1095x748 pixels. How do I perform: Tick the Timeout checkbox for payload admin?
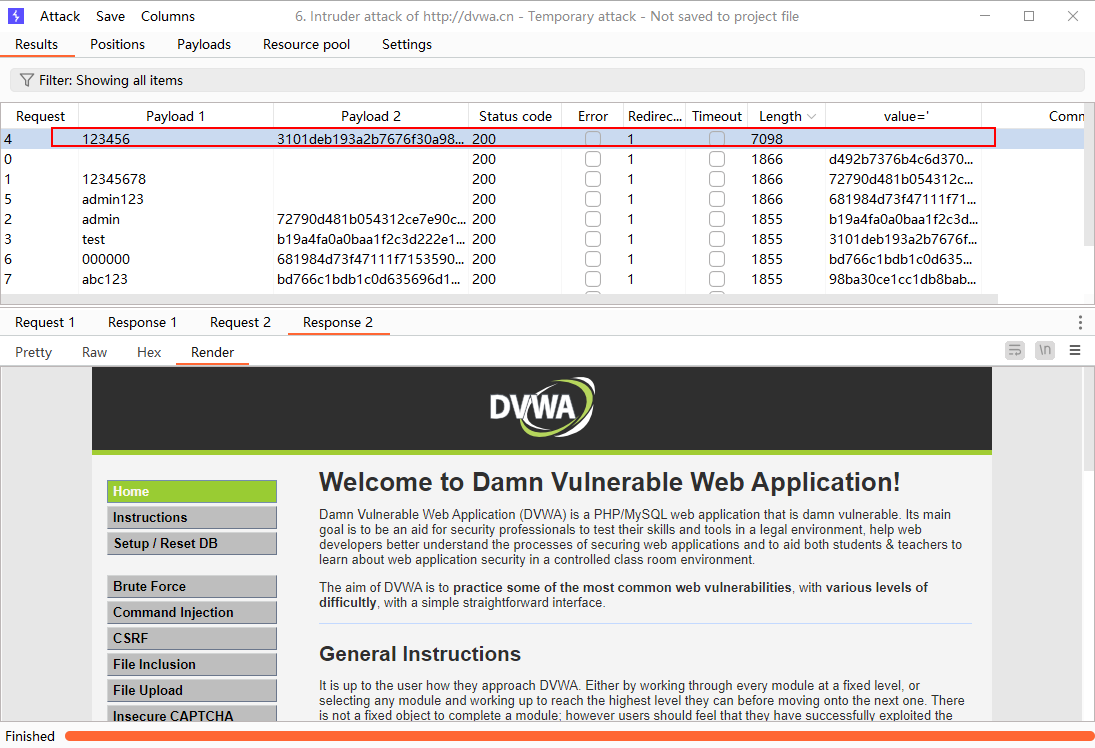pos(717,219)
